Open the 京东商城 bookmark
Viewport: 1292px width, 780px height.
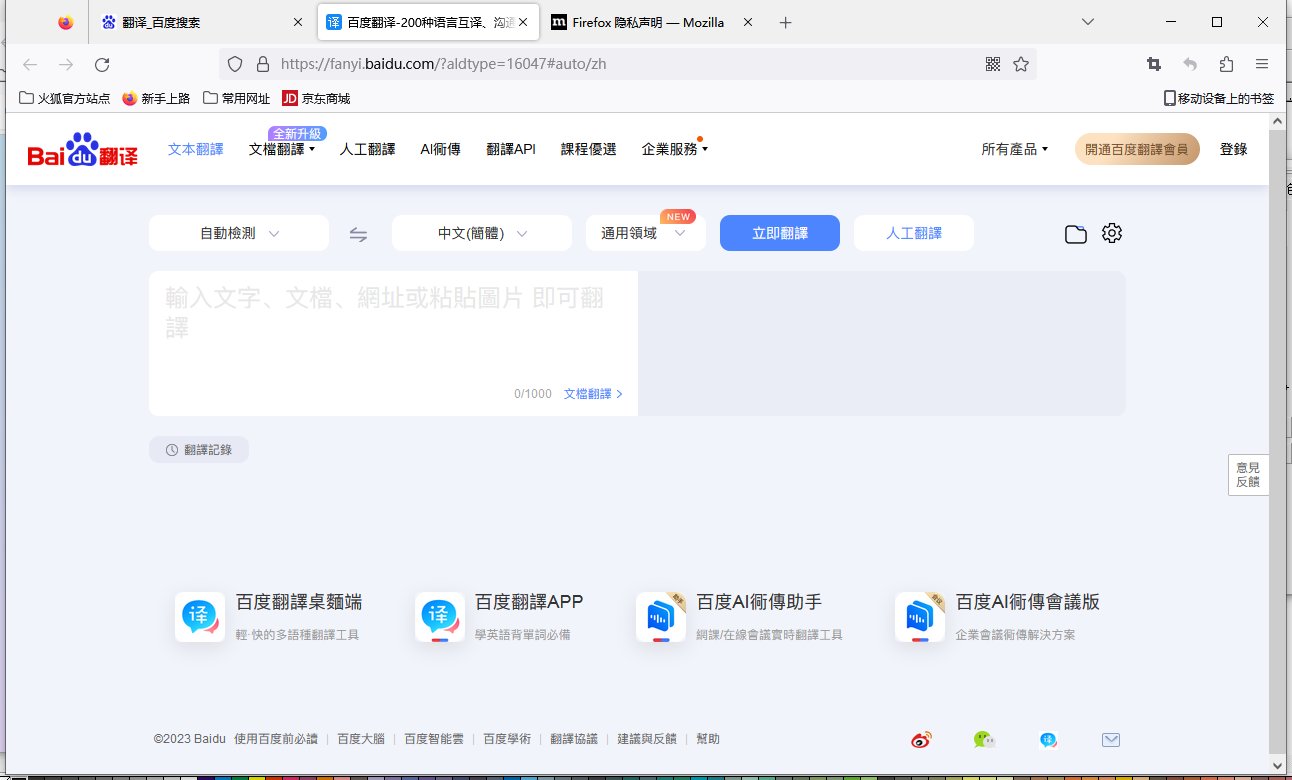[316, 98]
